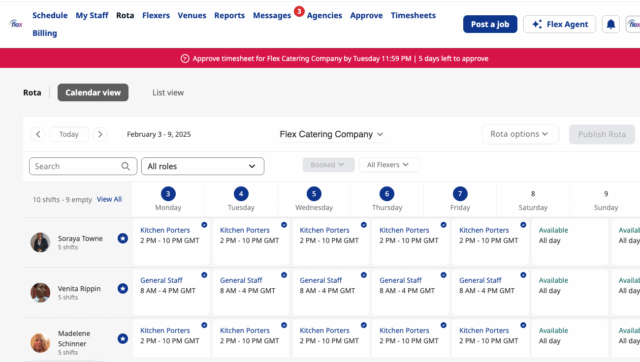Open the My Staff menu item
This screenshot has height=362, width=640.
click(x=92, y=16)
